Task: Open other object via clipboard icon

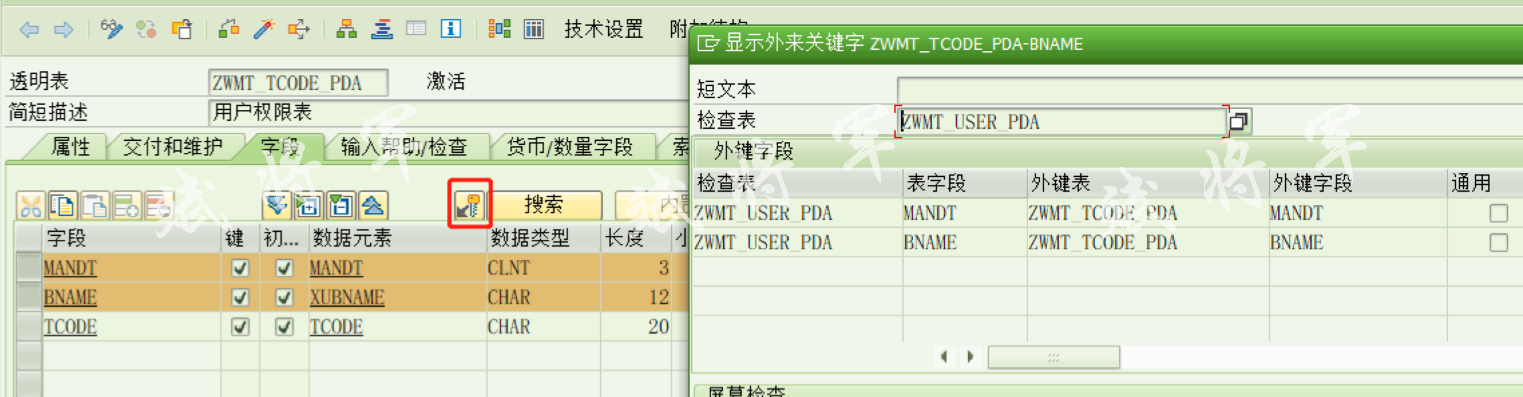Action: click(x=181, y=29)
